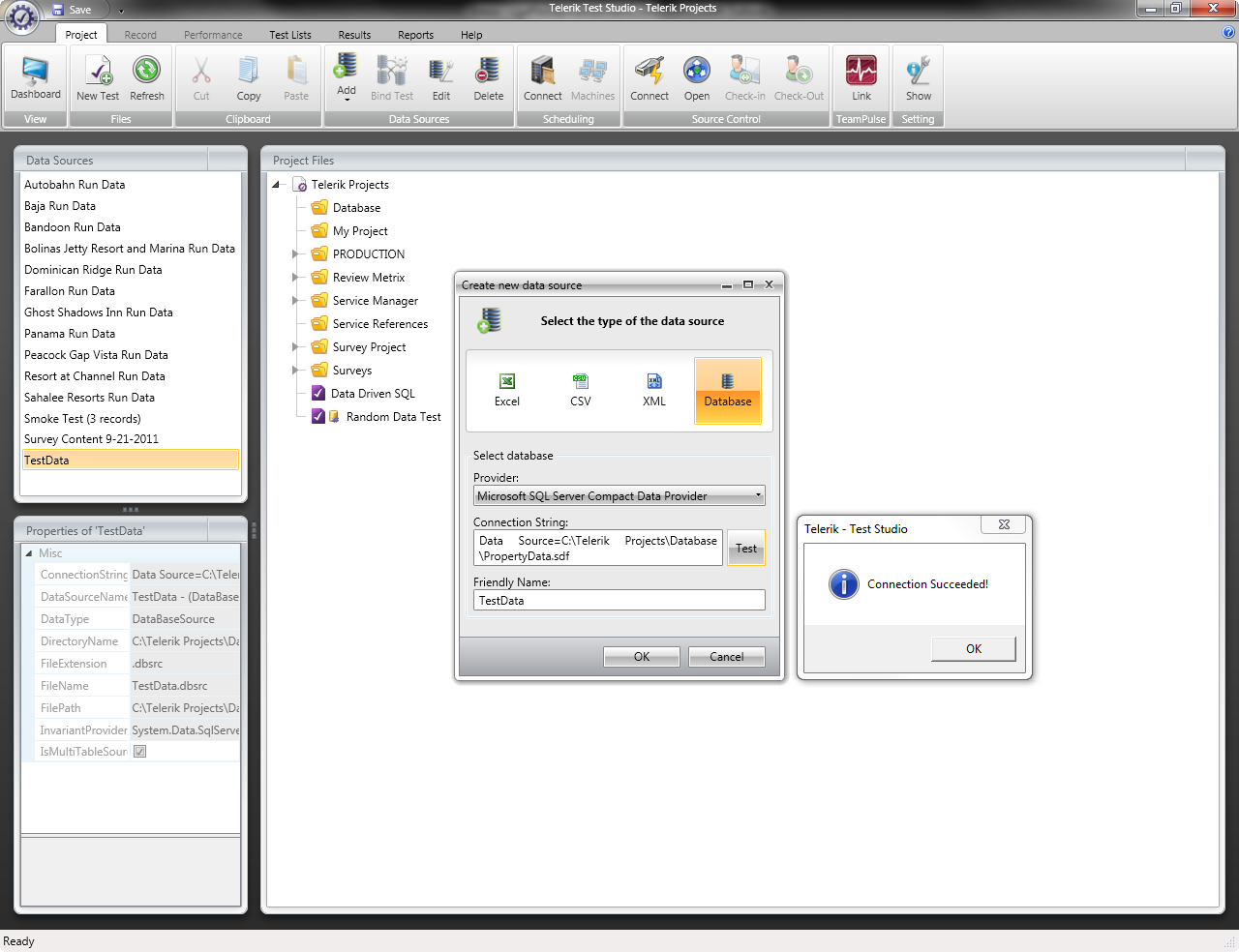
Task: Toggle the Data Driven SQL test checkbox
Action: pos(318,393)
